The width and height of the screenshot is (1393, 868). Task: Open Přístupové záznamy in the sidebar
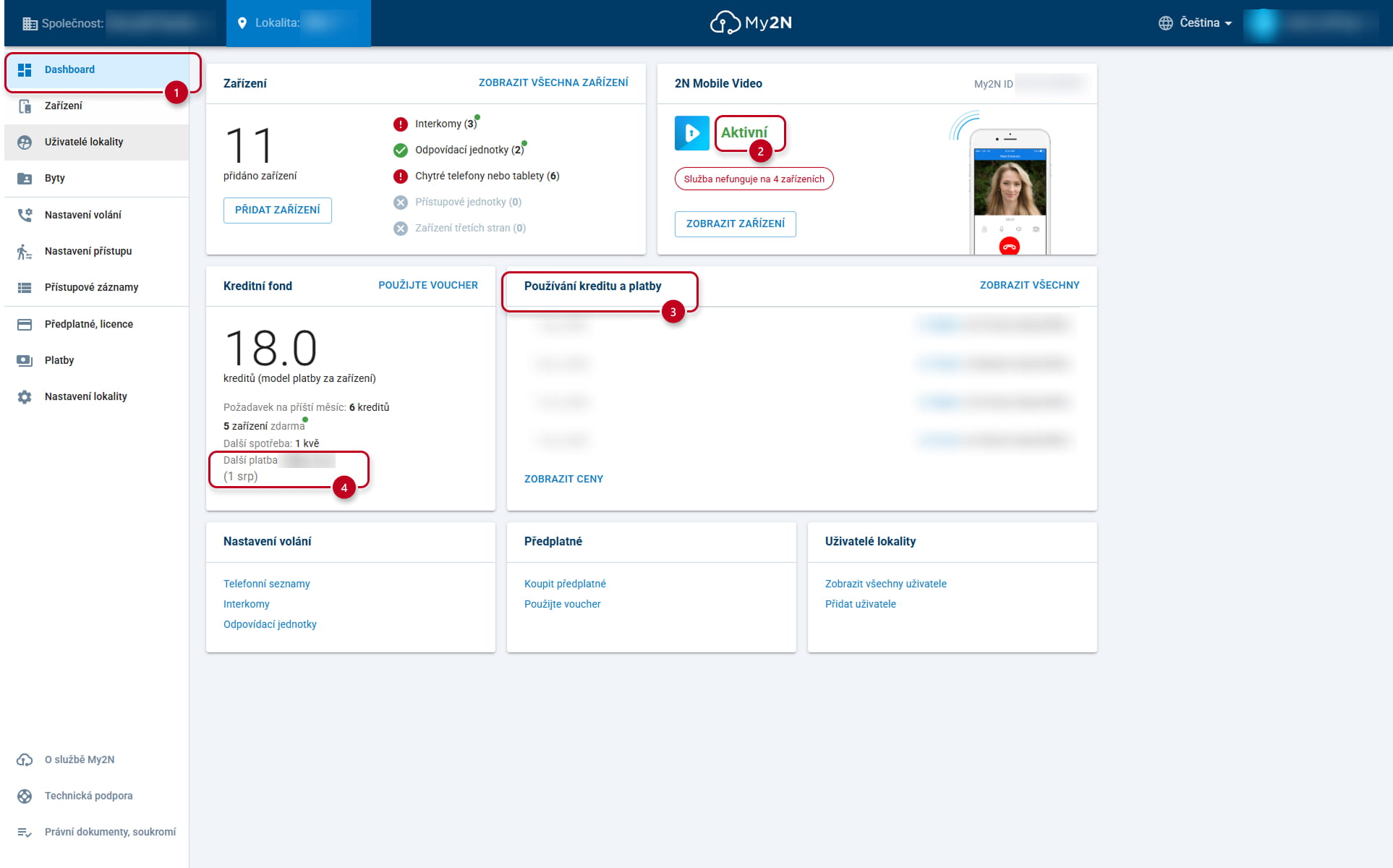pyautogui.click(x=97, y=287)
